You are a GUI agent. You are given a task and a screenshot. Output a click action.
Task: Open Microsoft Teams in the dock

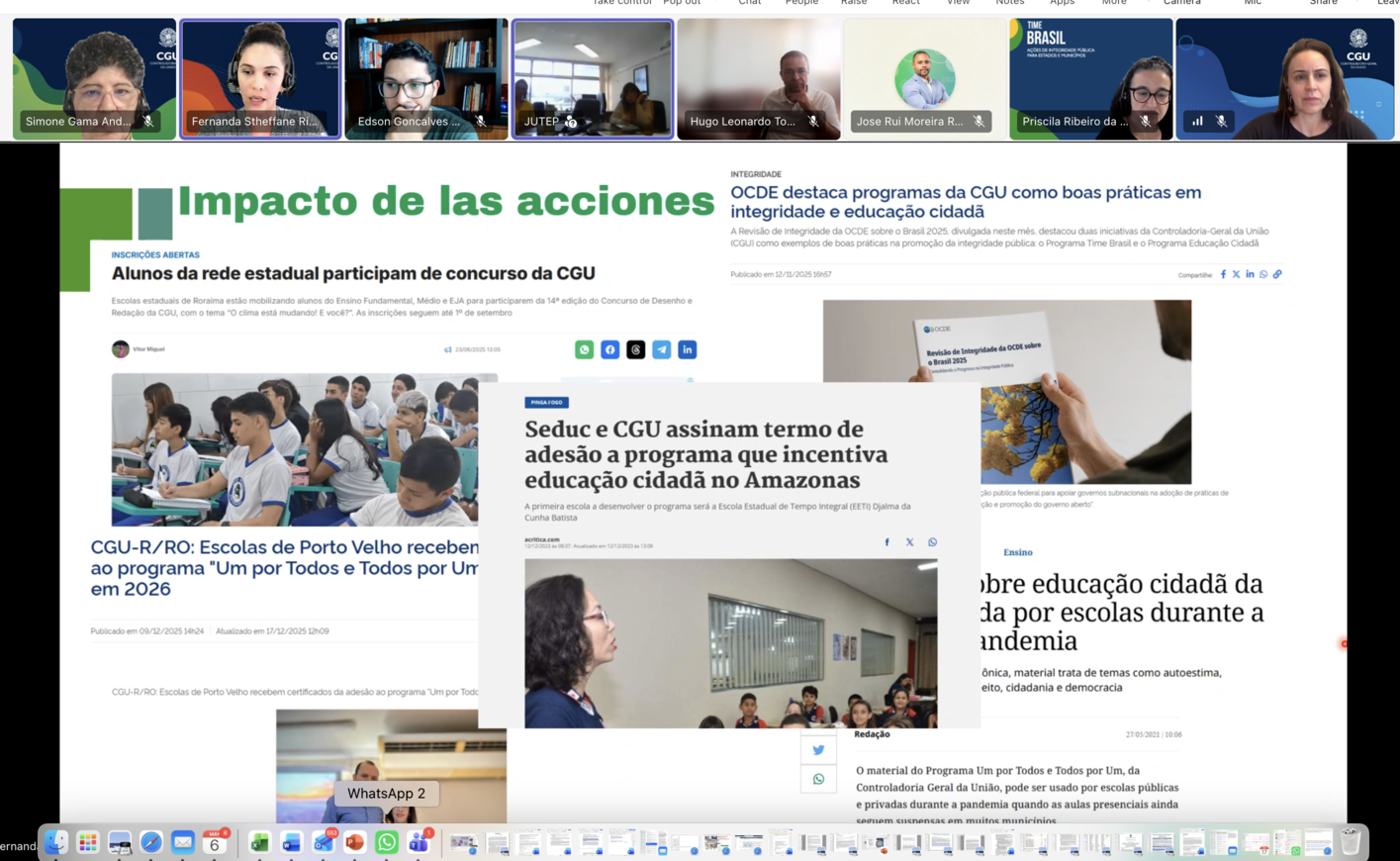click(x=419, y=842)
